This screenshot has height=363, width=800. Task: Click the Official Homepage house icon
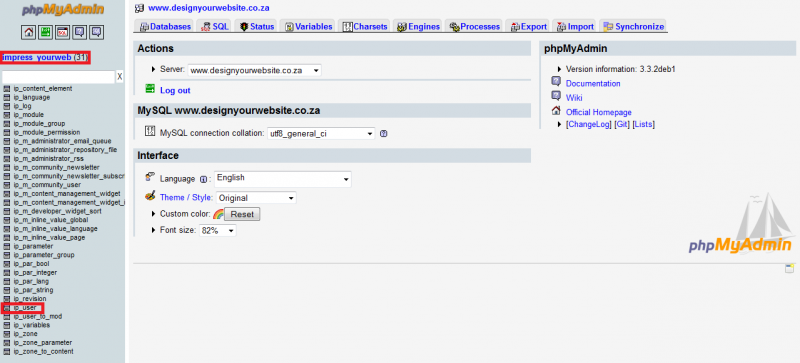(x=556, y=110)
